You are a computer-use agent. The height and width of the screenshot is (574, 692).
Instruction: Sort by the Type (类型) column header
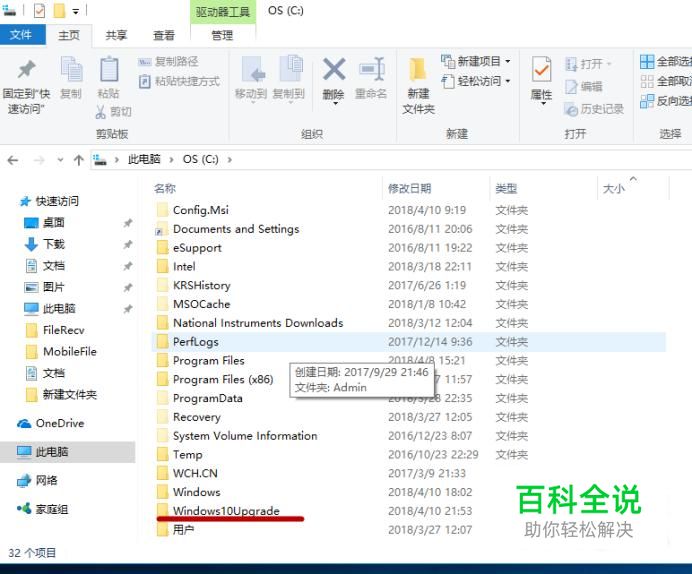tap(506, 189)
